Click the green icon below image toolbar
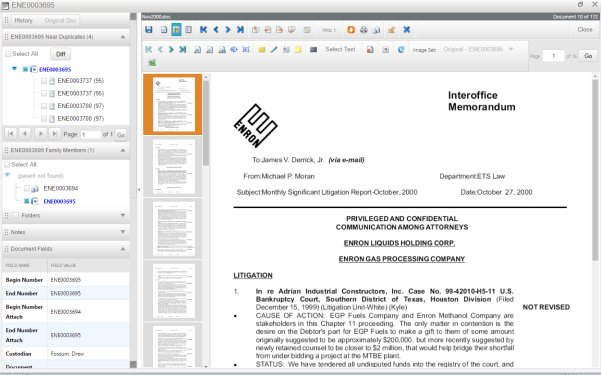 152,62
